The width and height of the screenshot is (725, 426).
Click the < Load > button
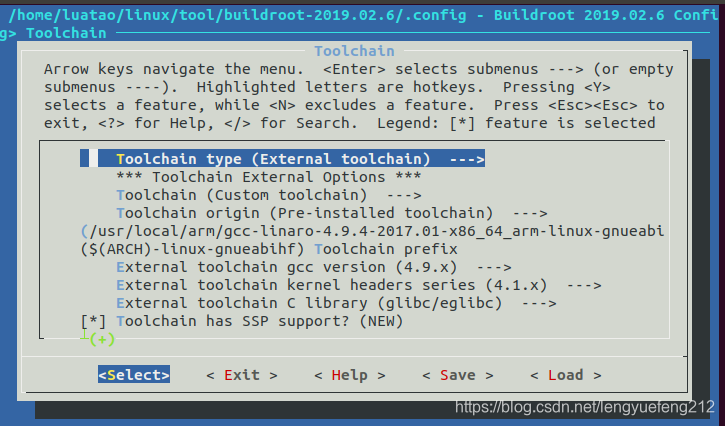[566, 375]
